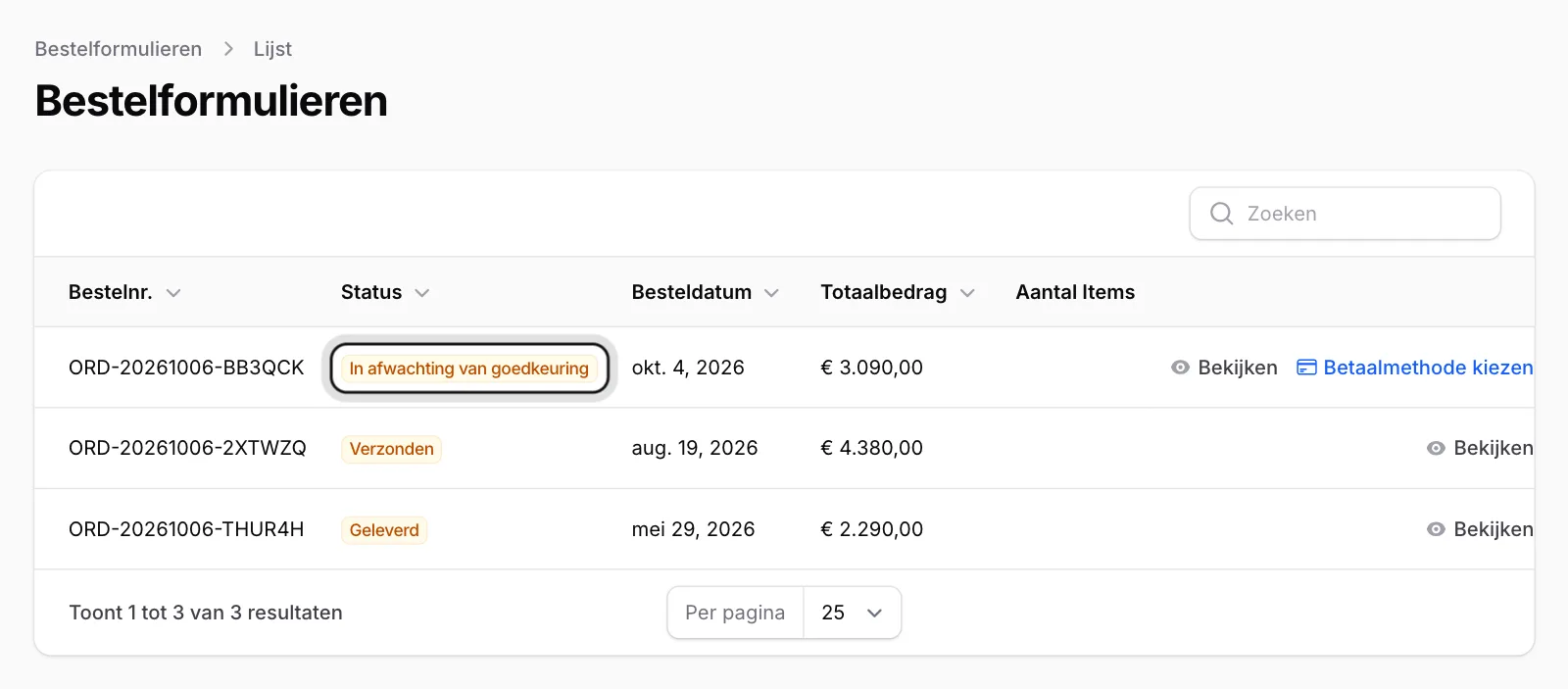The image size is (1568, 689).
Task: View order ORD-20261006-2XTWZQ via Bekijken
Action: 1481,448
